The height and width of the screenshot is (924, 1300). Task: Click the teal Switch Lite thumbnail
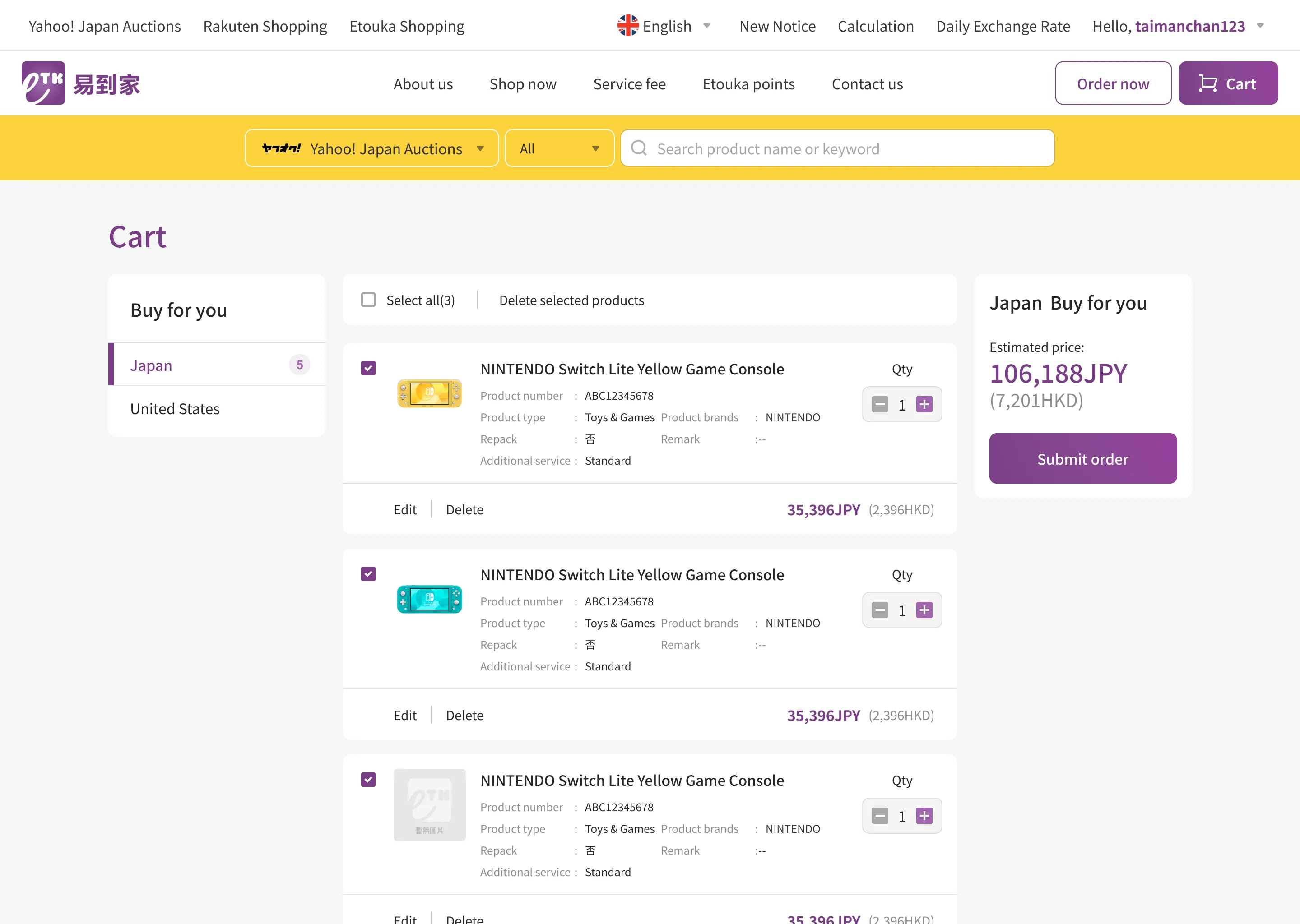coord(429,599)
